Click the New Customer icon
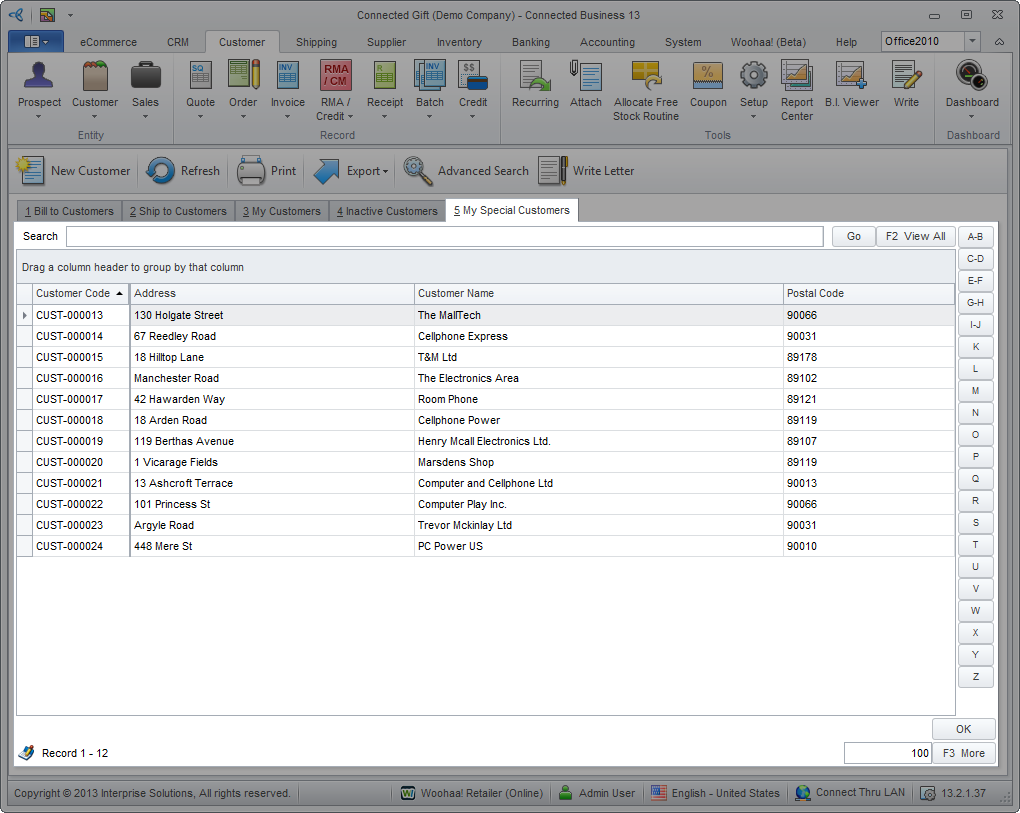 click(31, 171)
